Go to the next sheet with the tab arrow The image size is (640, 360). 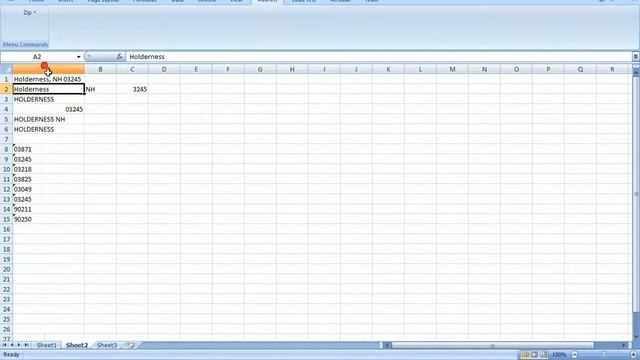click(19, 345)
